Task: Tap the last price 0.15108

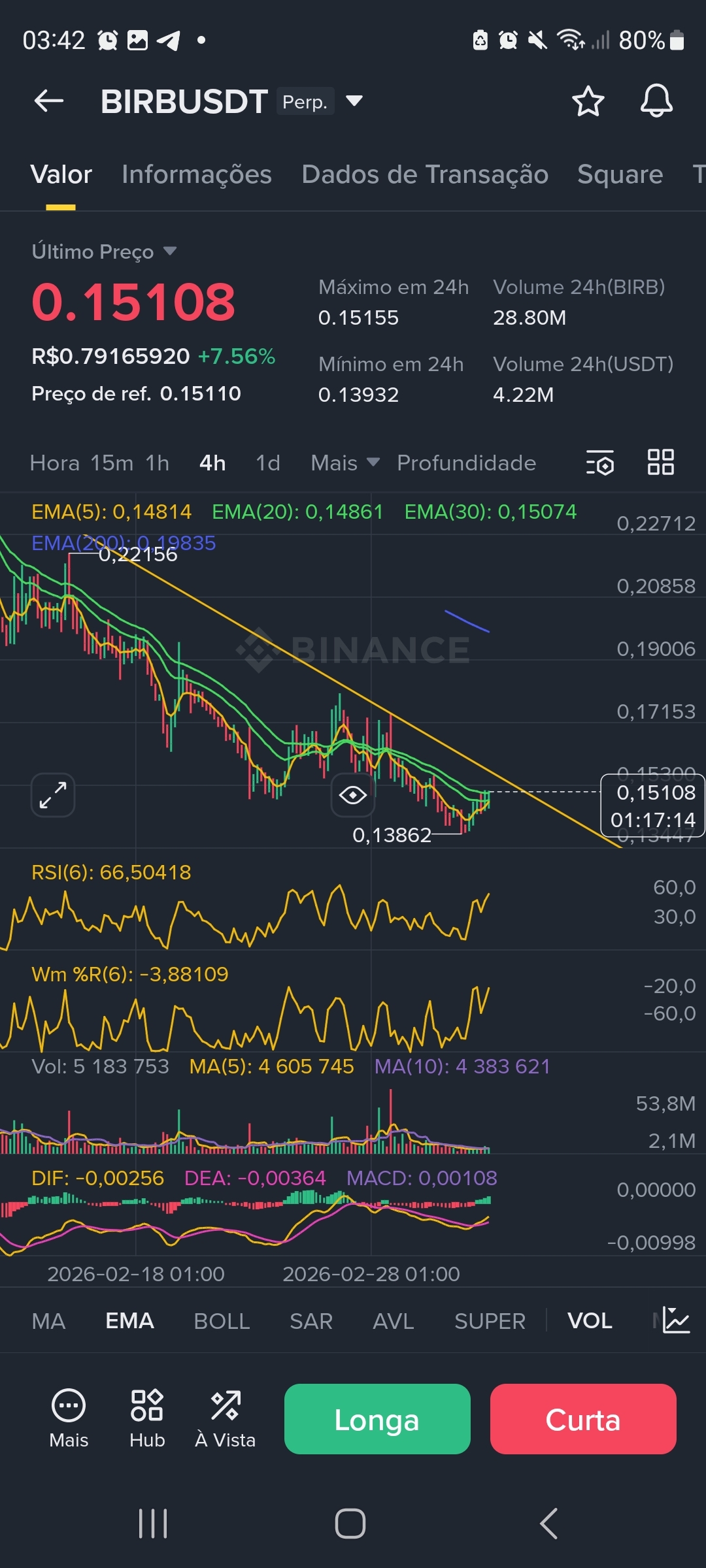Action: pyautogui.click(x=133, y=302)
